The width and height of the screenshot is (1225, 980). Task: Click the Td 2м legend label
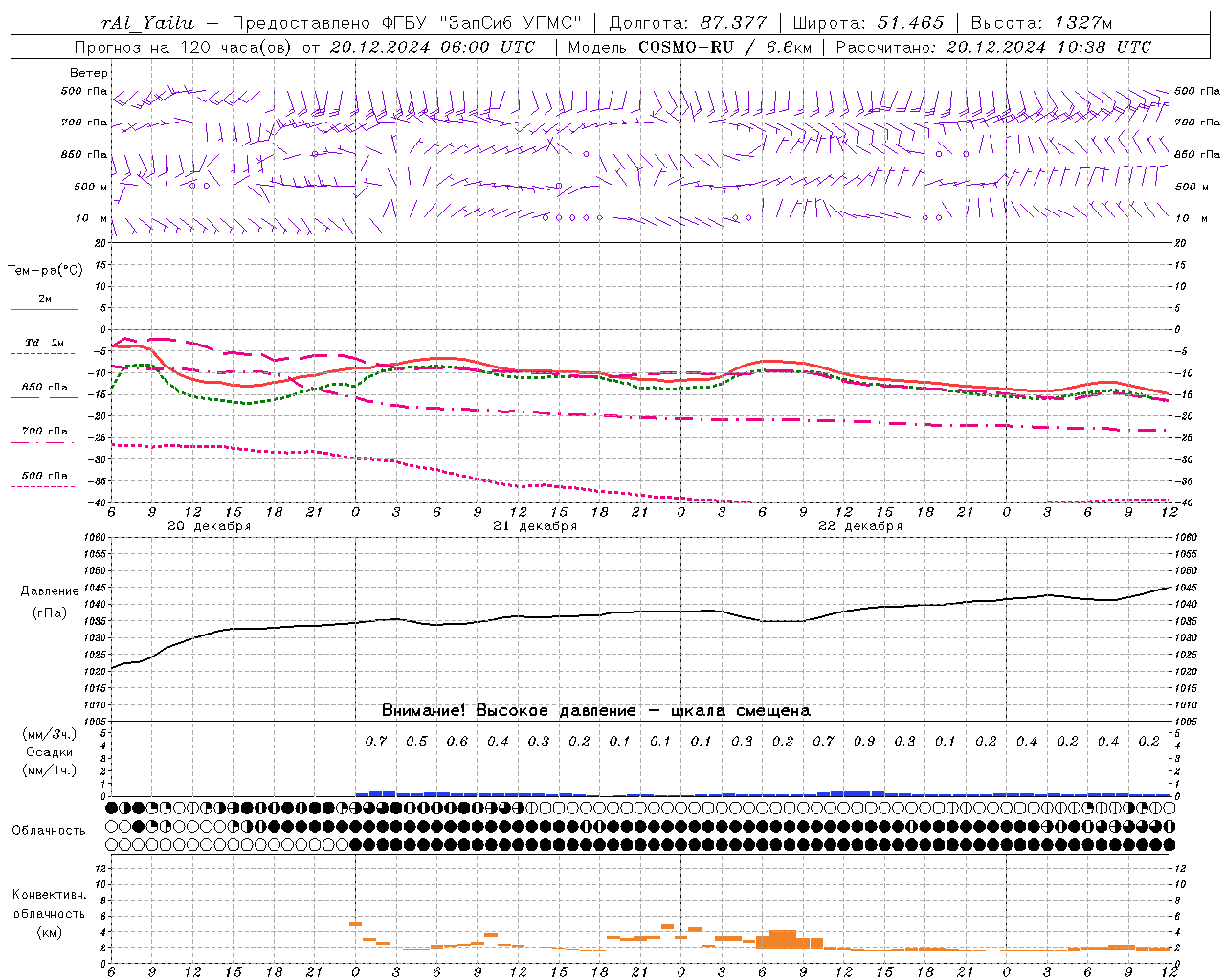[45, 343]
